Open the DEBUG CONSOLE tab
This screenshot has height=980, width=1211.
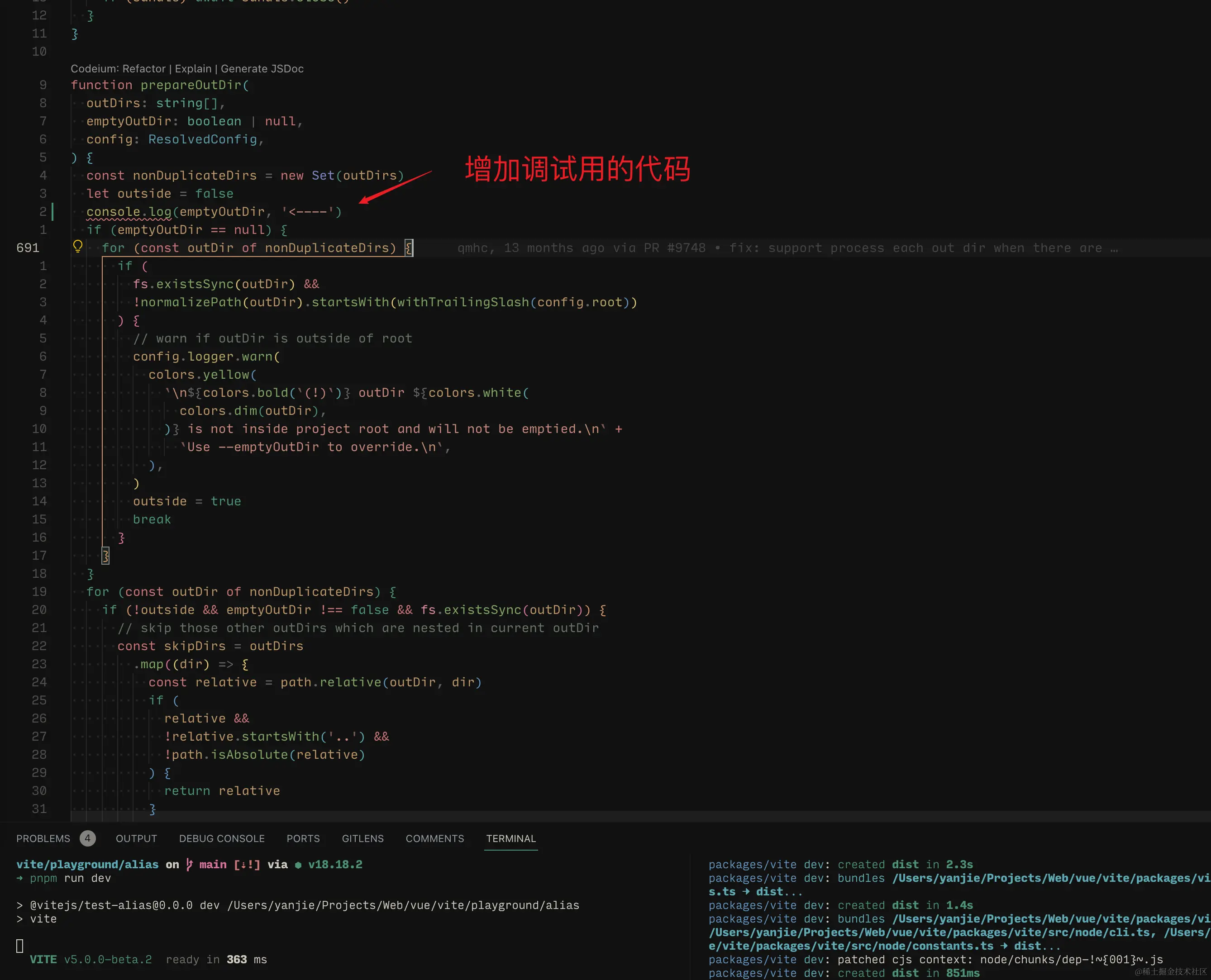click(222, 838)
